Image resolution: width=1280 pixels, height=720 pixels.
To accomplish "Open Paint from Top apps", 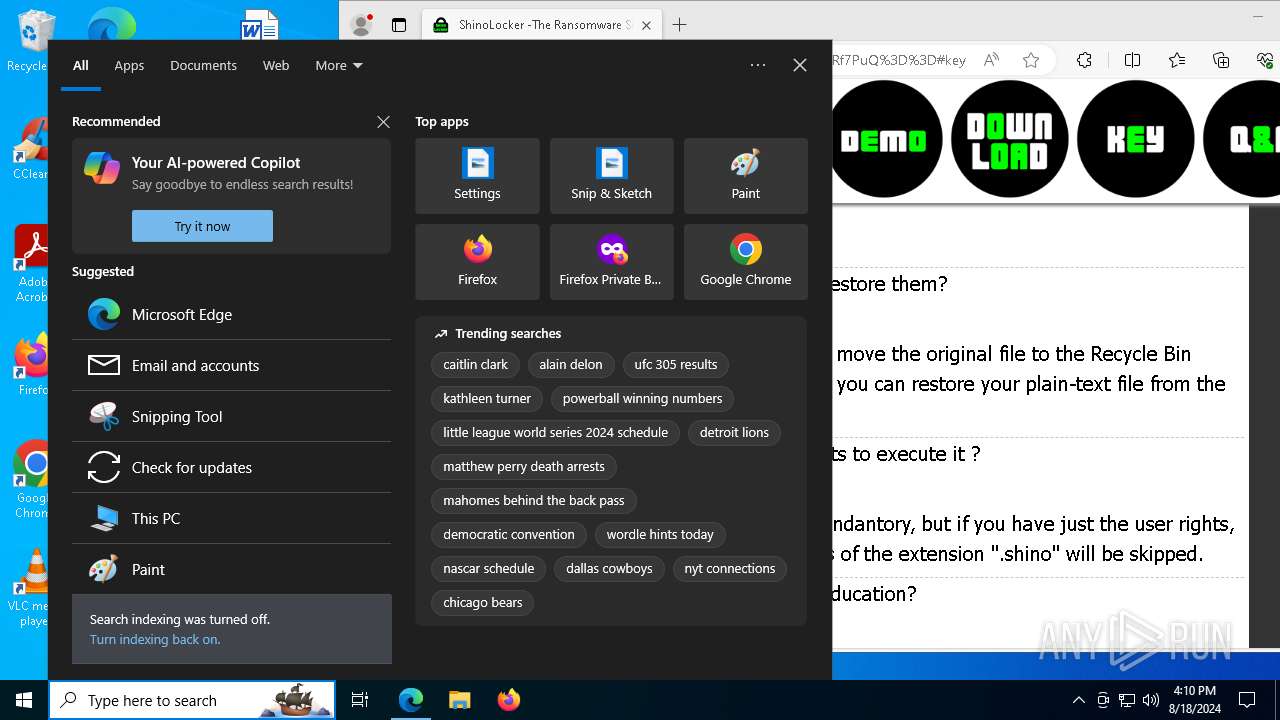I will (x=745, y=176).
